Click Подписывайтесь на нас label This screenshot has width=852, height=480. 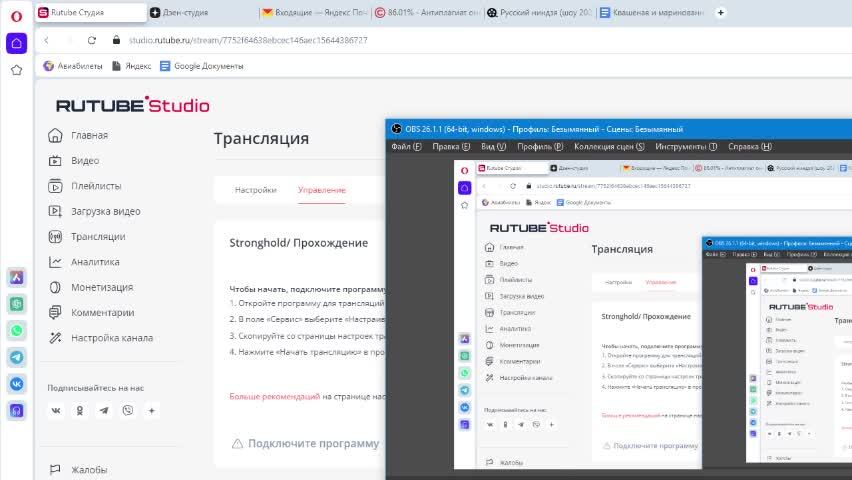point(96,388)
